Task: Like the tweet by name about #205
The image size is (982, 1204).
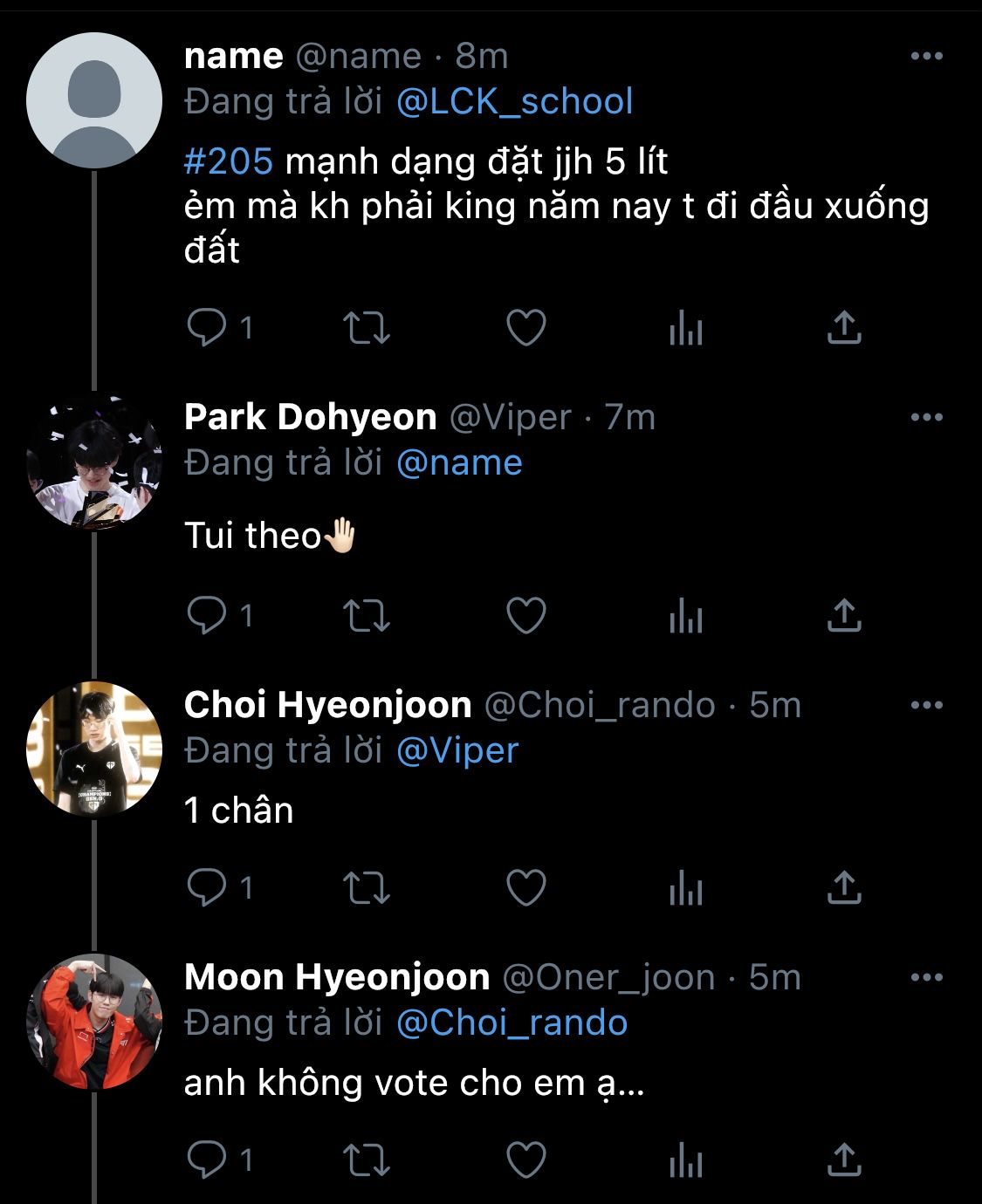Action: (526, 328)
